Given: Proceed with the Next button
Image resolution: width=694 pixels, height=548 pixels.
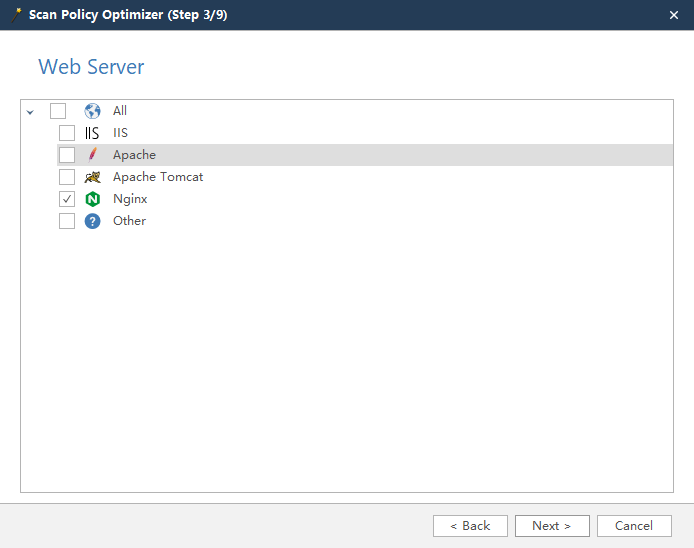Looking at the screenshot, I should [552, 526].
